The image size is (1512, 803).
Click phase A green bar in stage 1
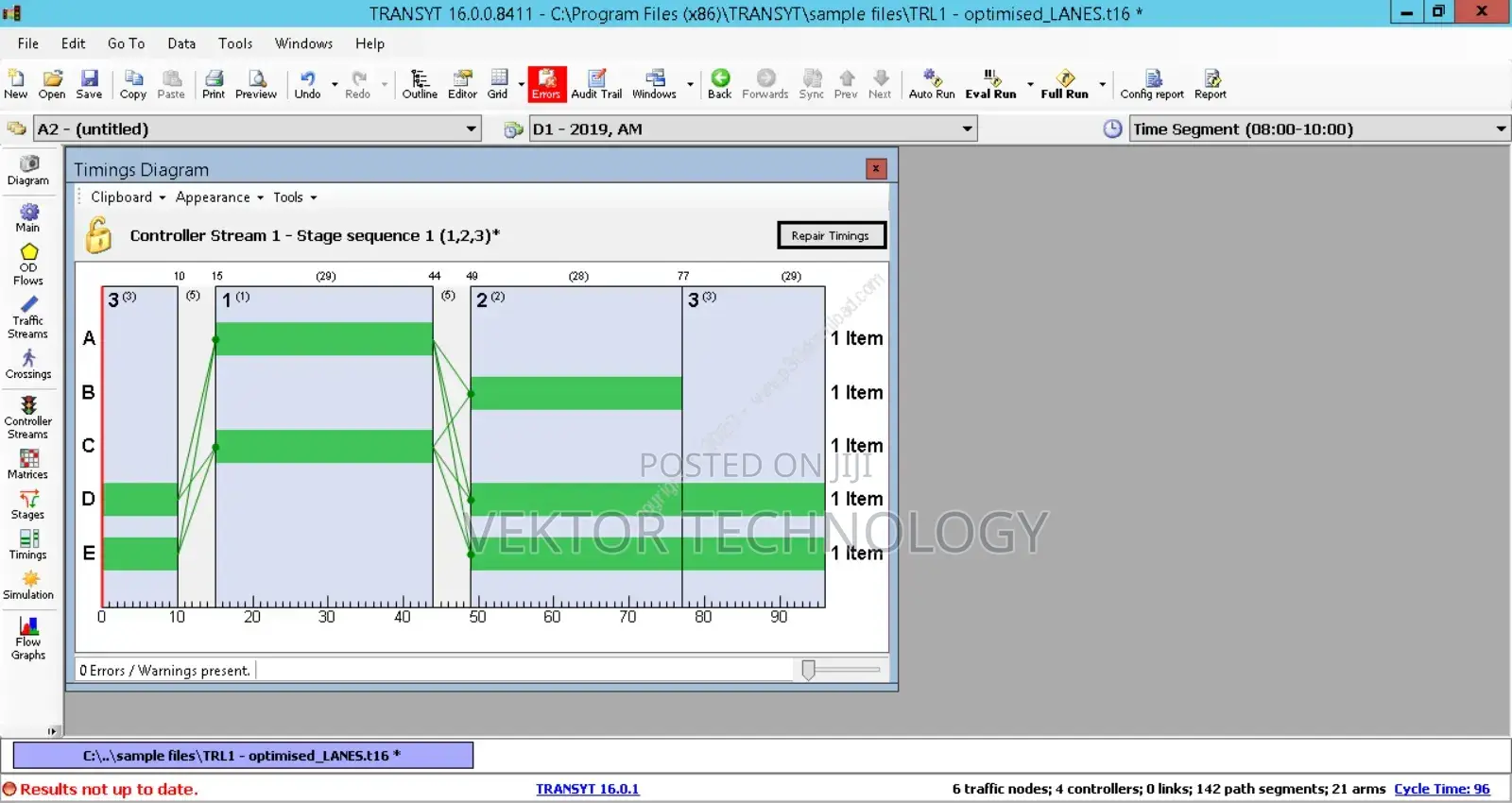324,339
